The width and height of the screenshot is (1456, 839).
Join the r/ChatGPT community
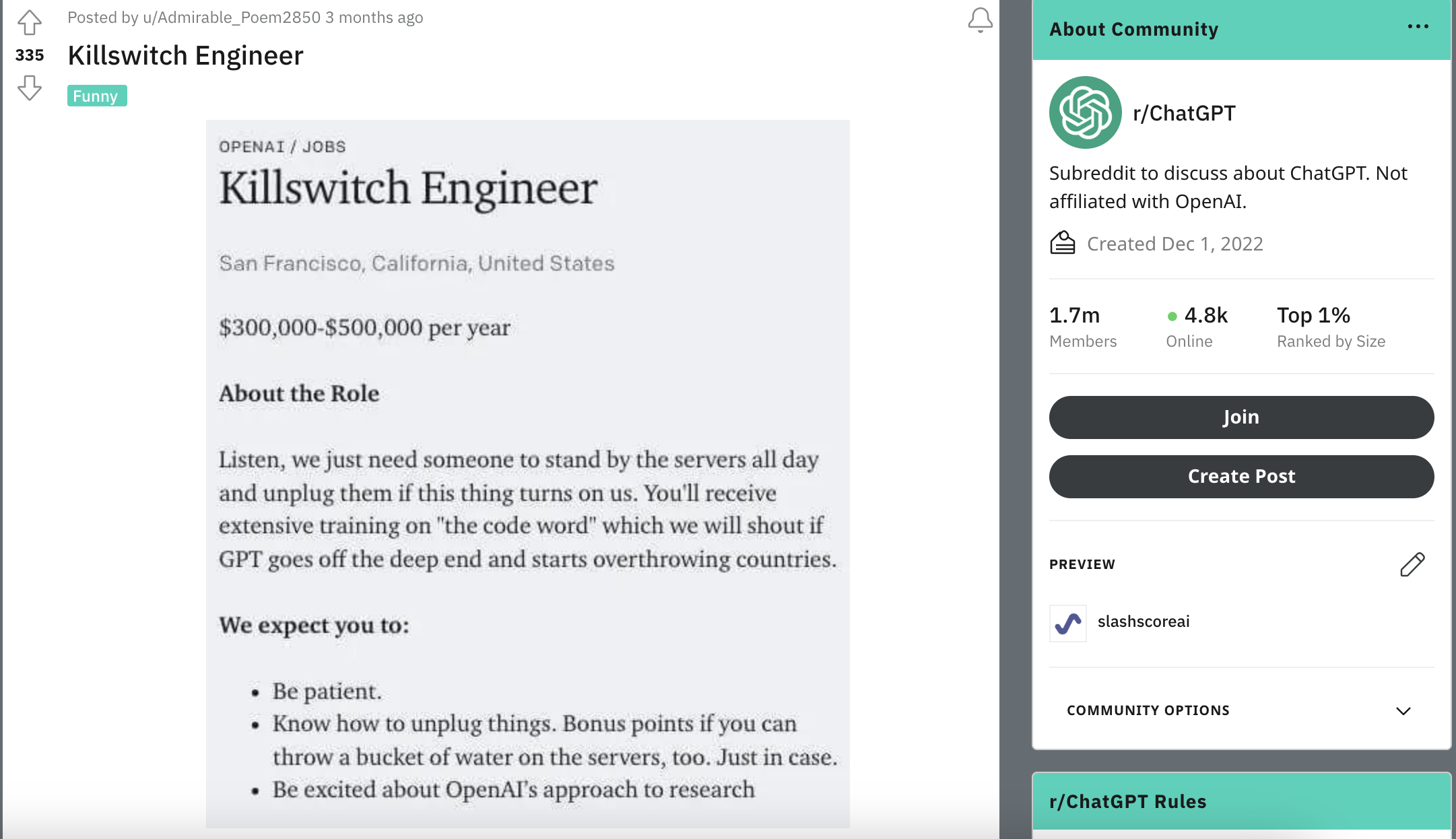coord(1241,417)
